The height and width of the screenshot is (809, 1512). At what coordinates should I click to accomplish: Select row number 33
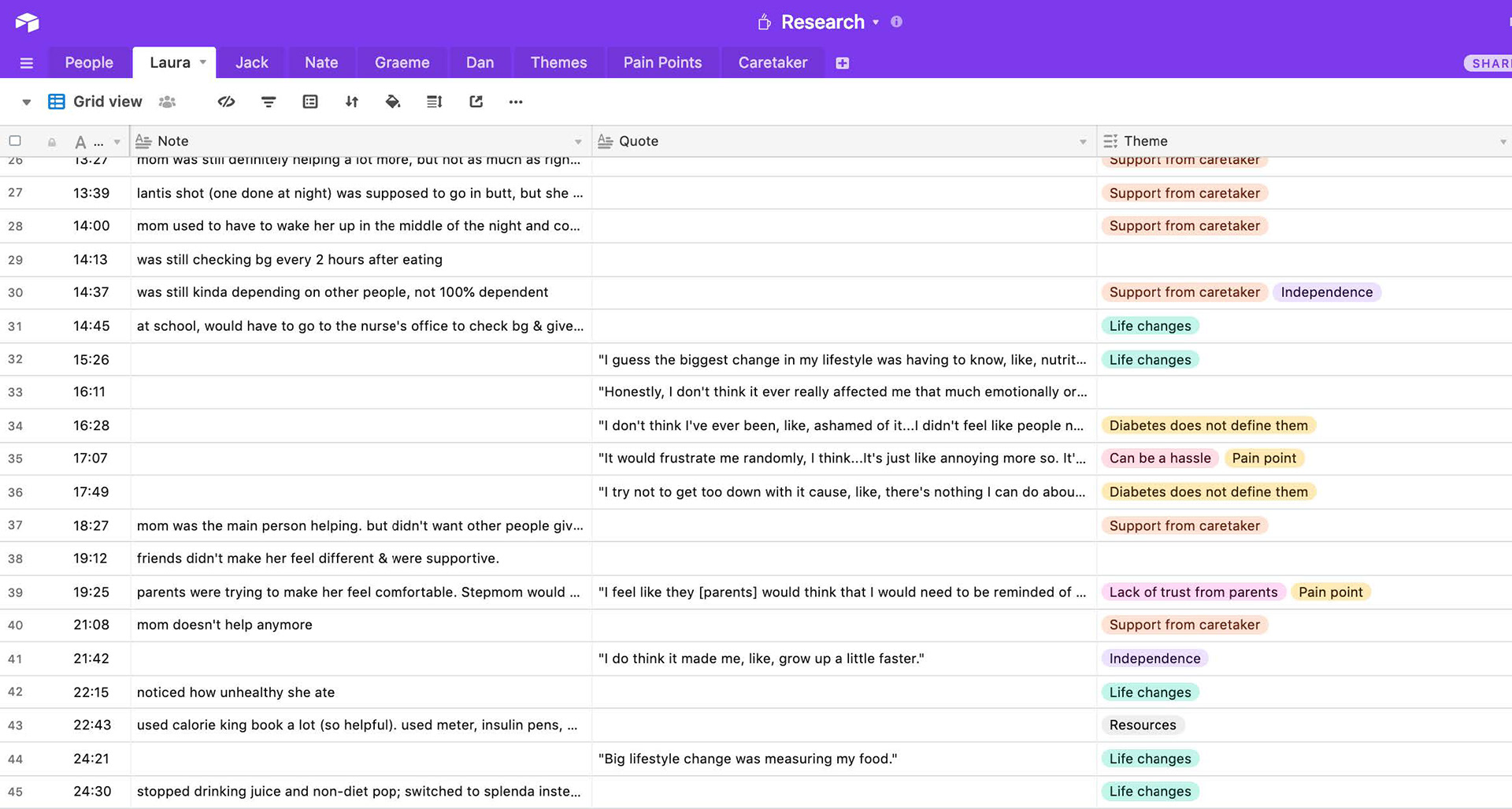click(x=16, y=392)
